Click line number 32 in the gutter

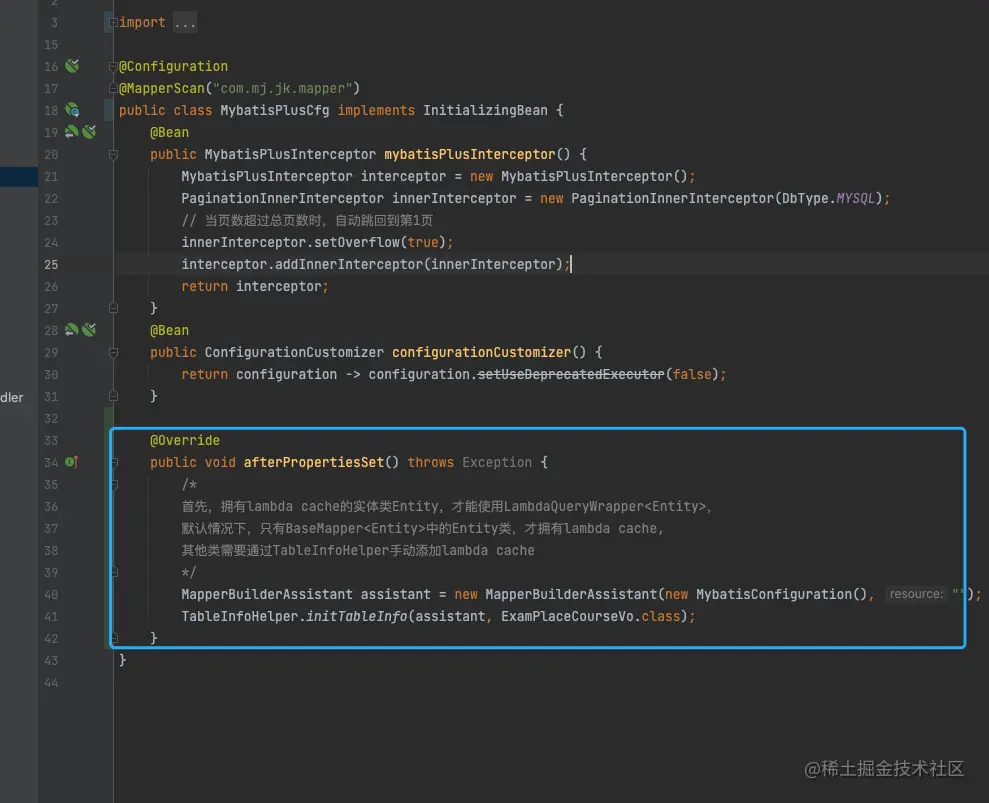point(51,419)
